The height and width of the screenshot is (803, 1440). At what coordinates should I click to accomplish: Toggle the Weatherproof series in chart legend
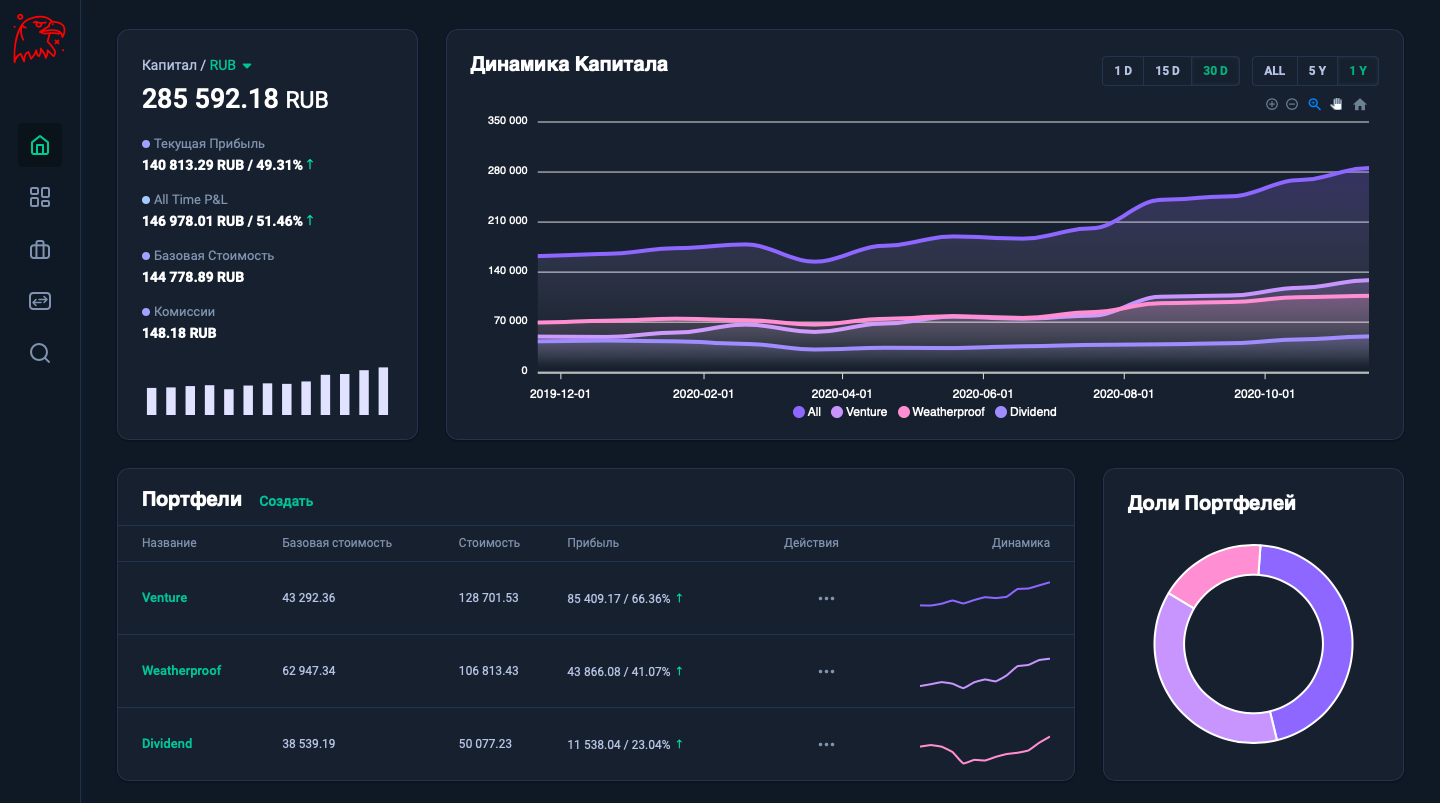941,412
